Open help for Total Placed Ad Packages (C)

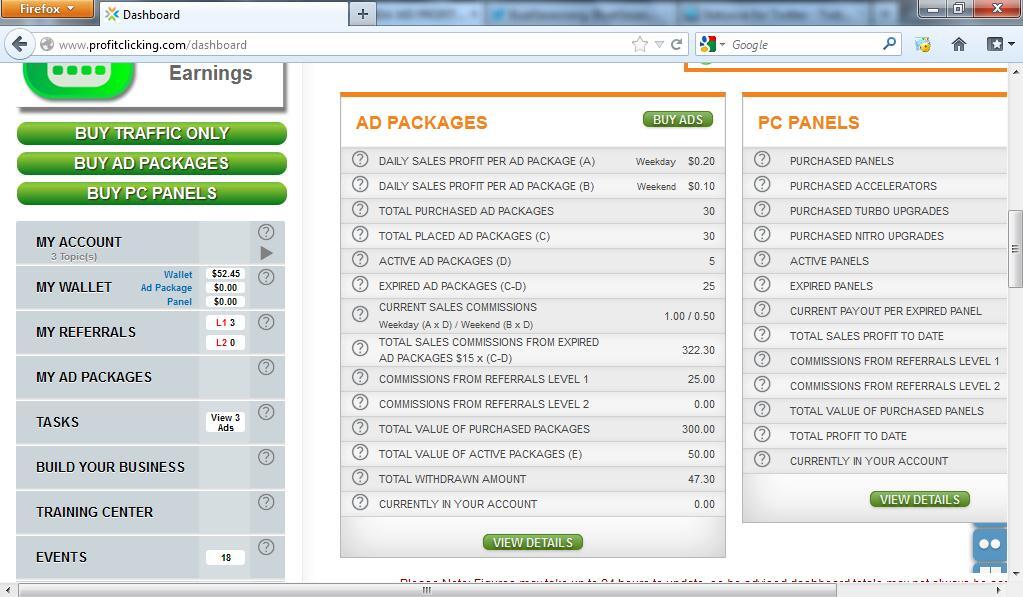360,234
